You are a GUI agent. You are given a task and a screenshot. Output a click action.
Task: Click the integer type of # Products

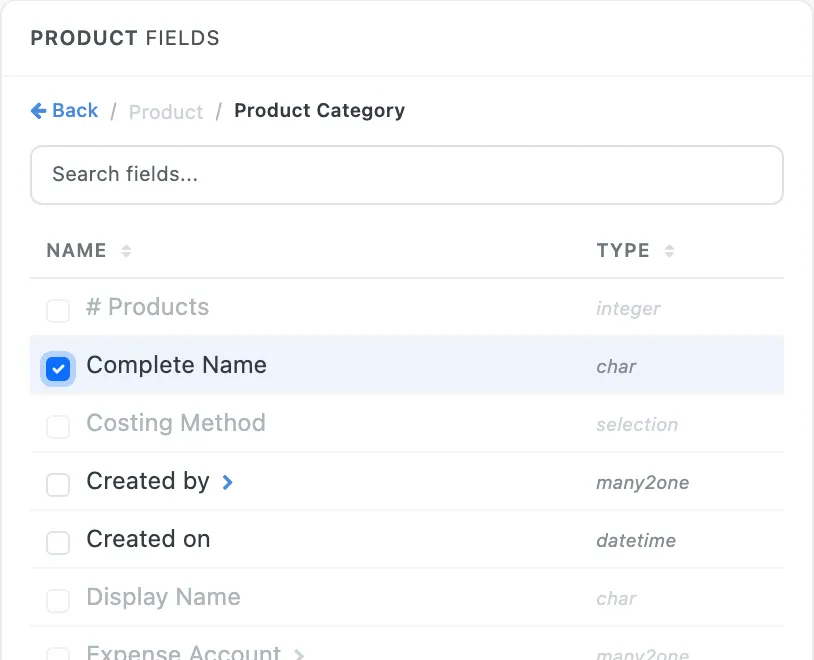click(x=628, y=309)
